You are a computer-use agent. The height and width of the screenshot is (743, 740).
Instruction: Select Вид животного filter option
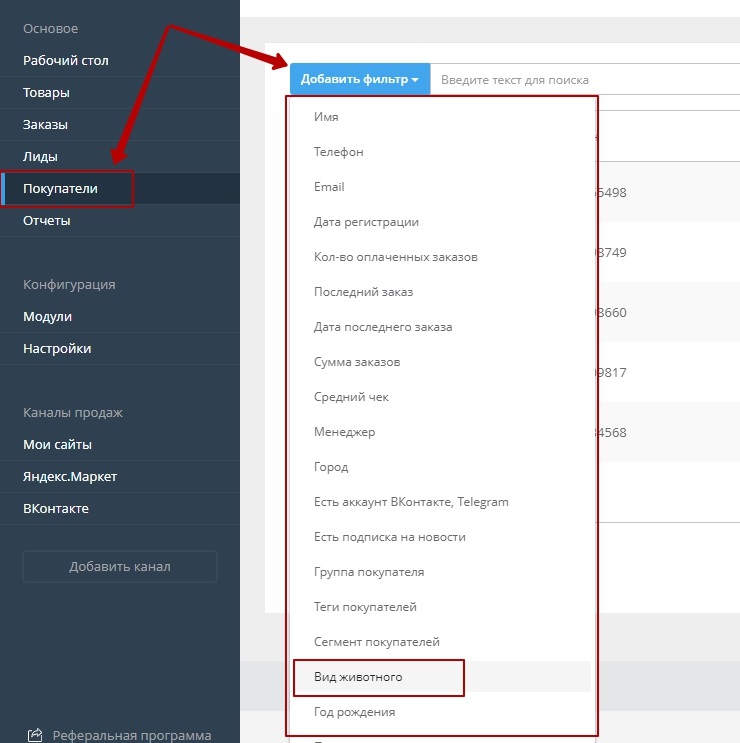pos(358,677)
